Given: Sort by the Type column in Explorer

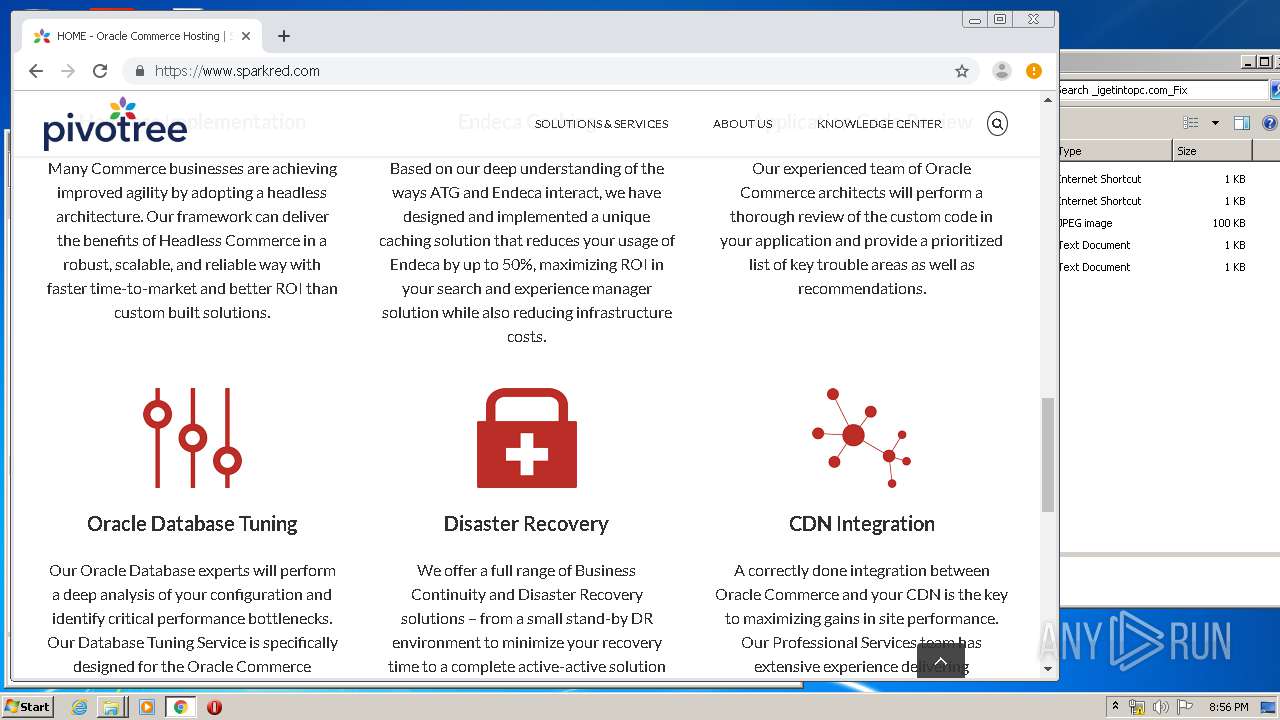Looking at the screenshot, I should tap(1115, 151).
